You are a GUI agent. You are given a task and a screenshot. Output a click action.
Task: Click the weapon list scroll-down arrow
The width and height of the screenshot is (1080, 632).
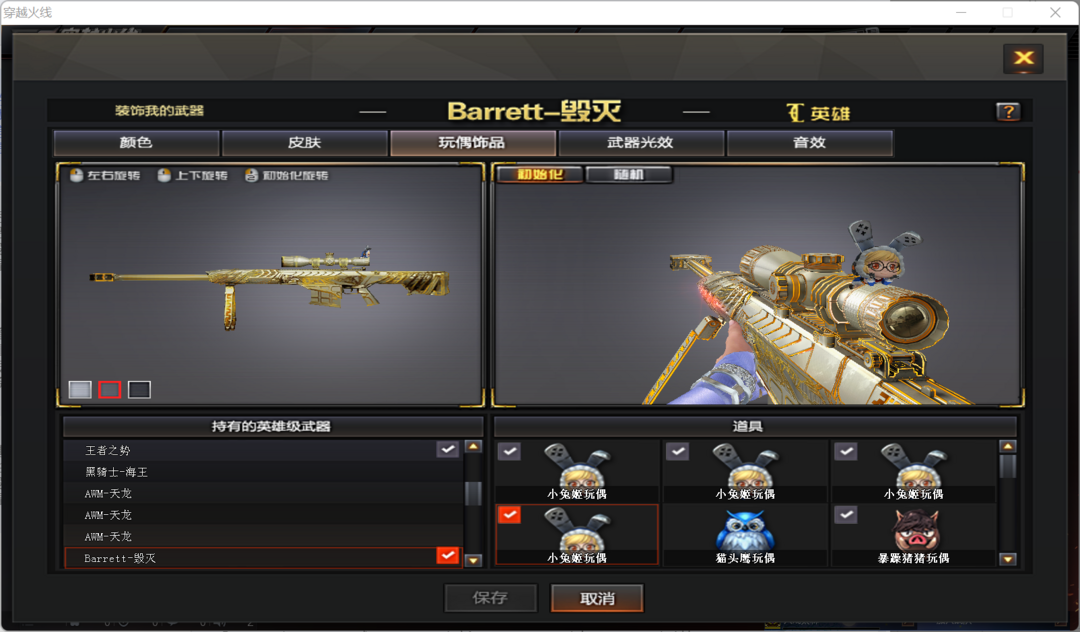[x=473, y=560]
